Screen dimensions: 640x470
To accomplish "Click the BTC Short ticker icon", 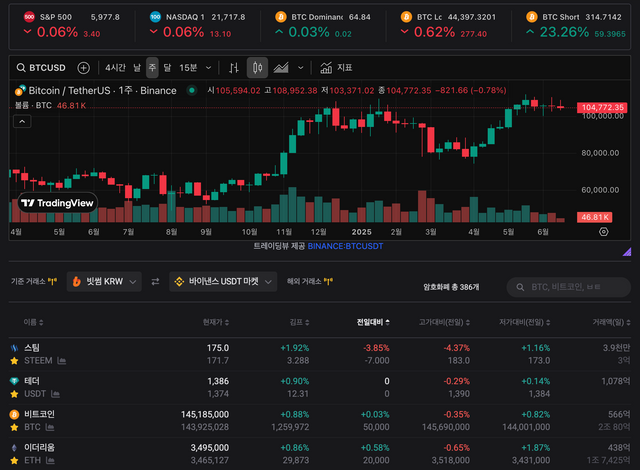I will pyautogui.click(x=531, y=17).
